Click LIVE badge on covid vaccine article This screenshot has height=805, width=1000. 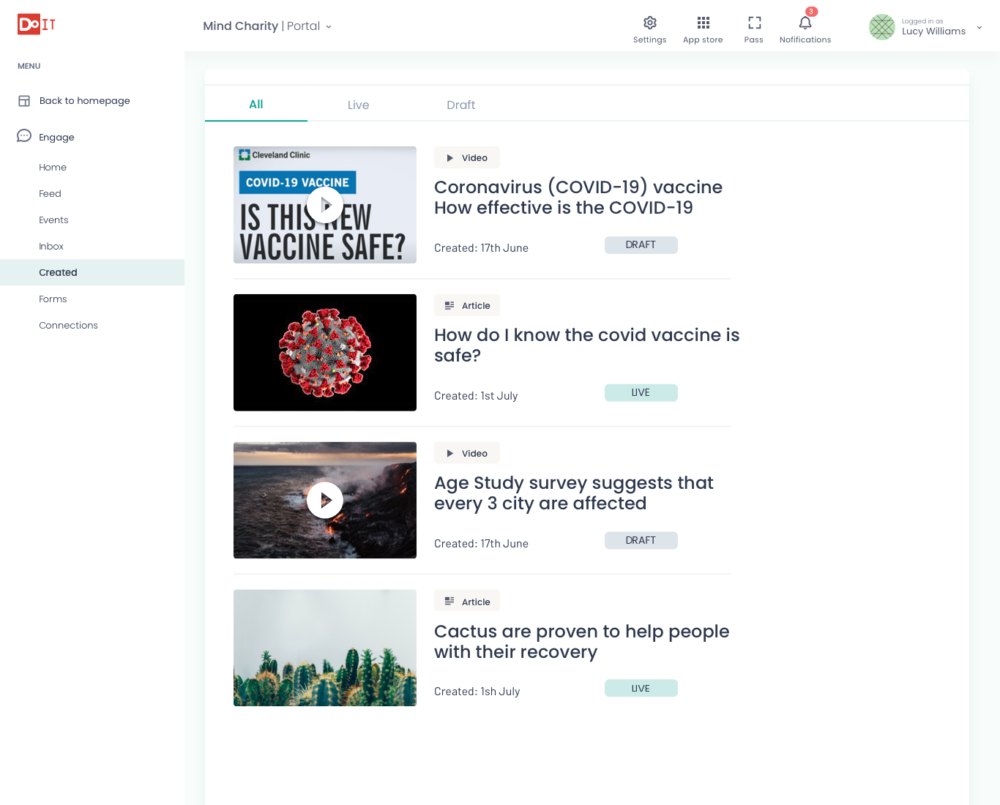point(640,393)
